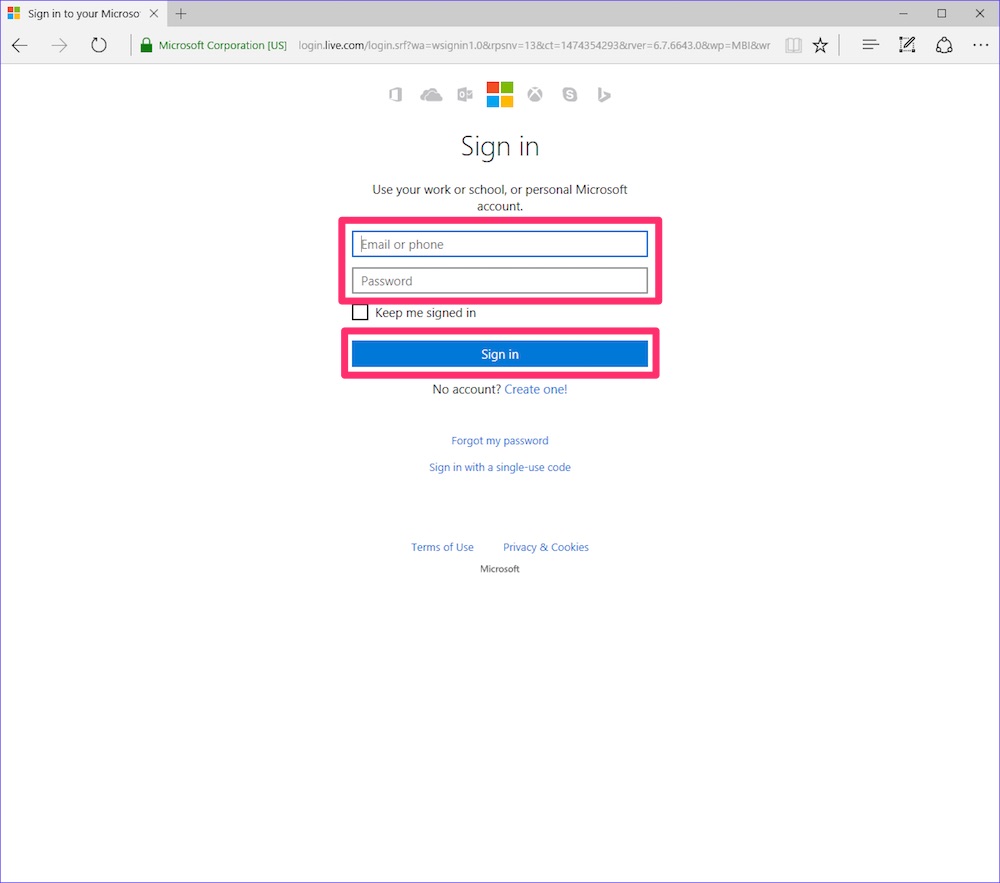
Task: Click the OneDrive cloud icon
Action: coord(431,95)
